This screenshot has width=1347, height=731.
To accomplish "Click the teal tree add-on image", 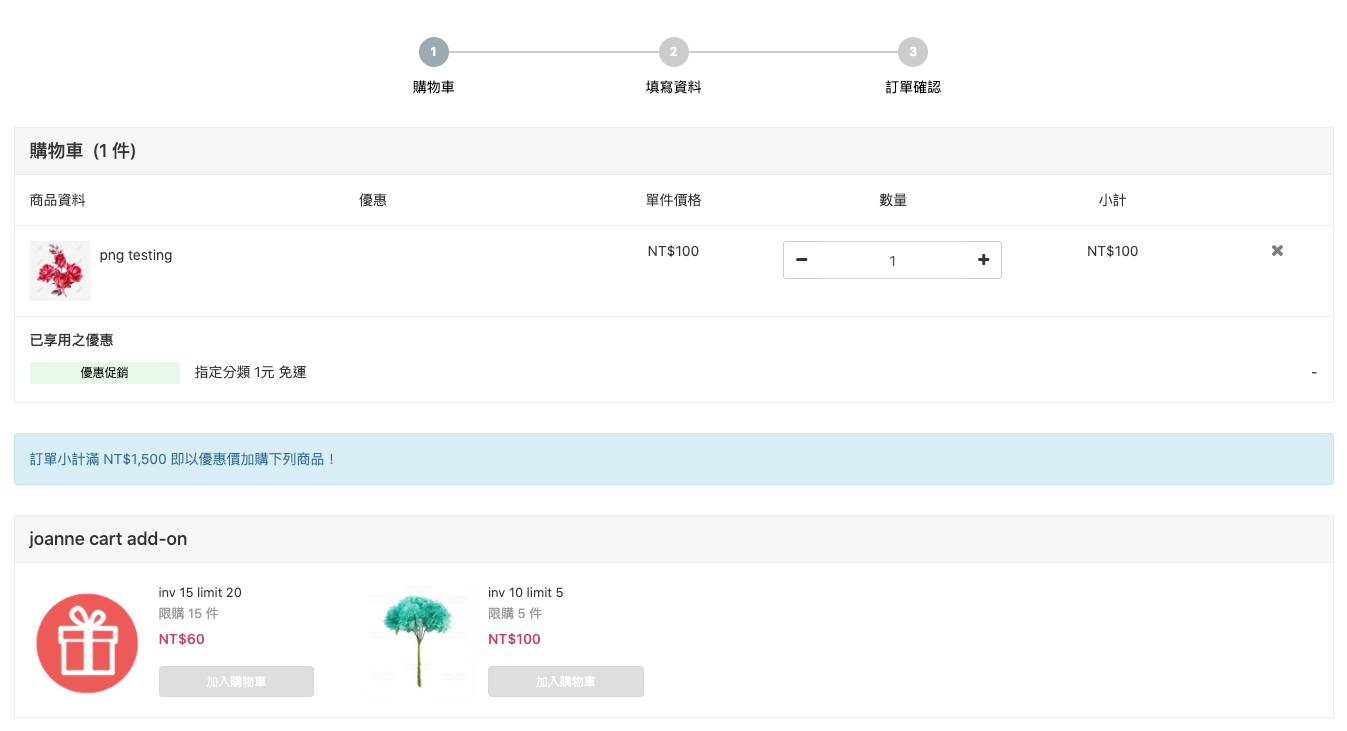I will pos(419,640).
